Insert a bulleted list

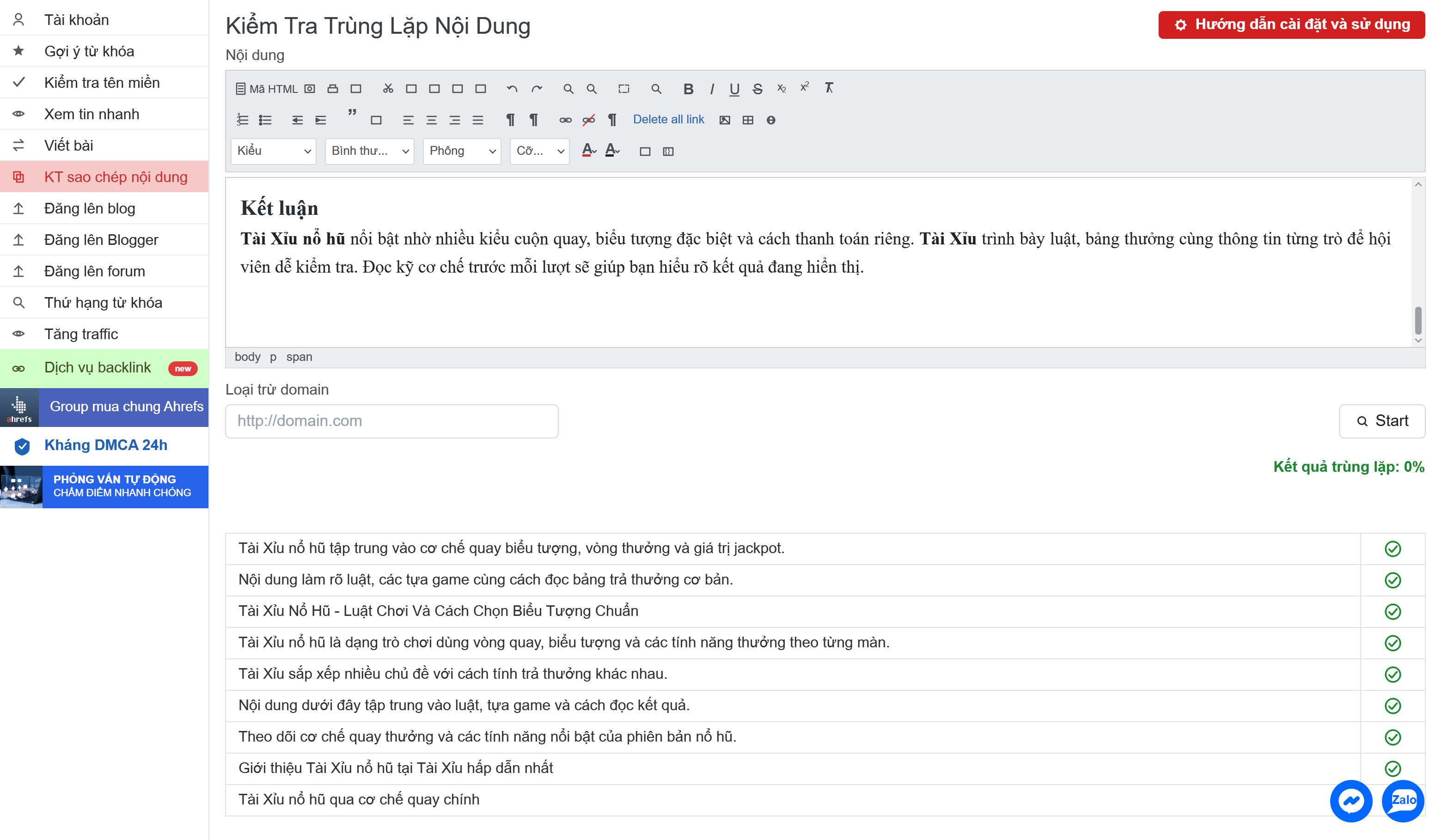point(265,120)
